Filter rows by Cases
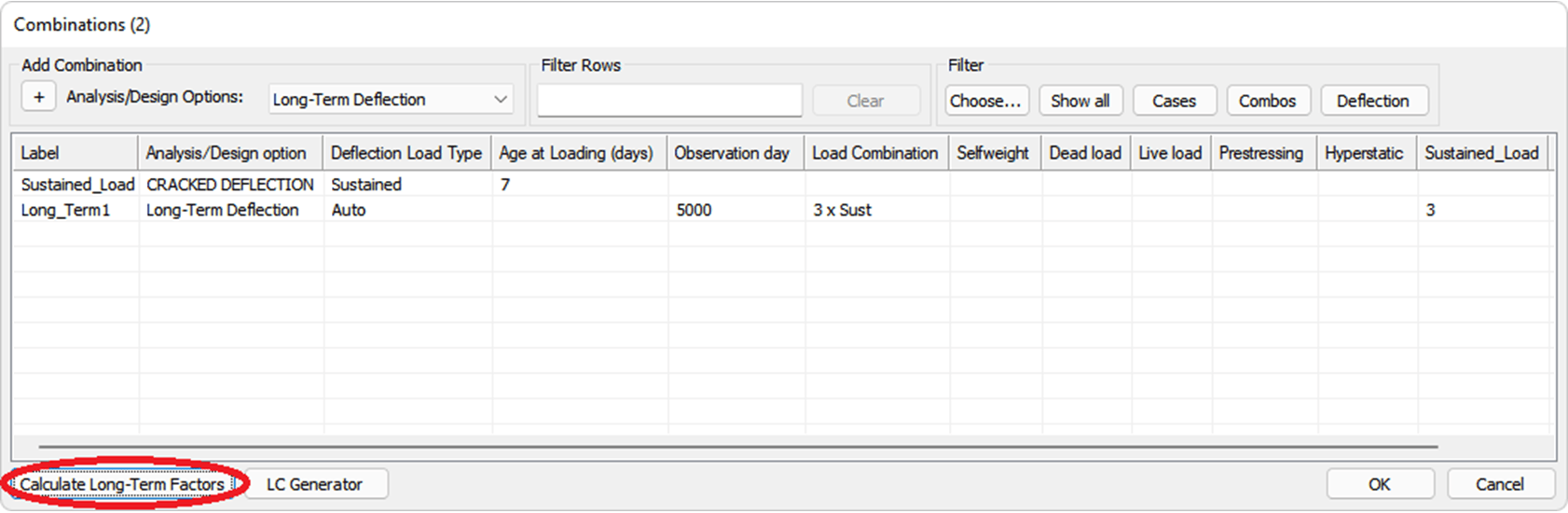Image resolution: width=1568 pixels, height=513 pixels. tap(1174, 101)
